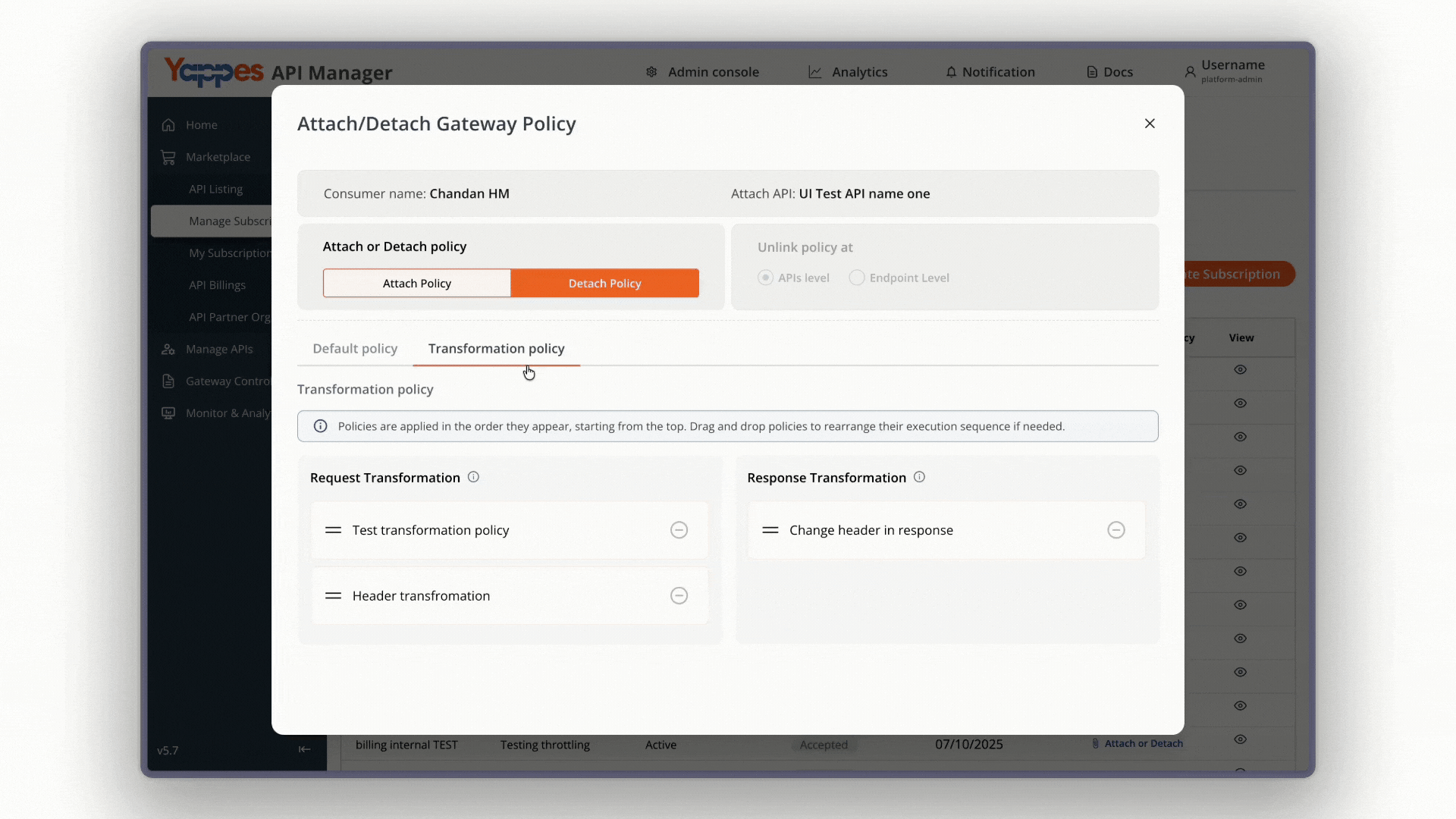1456x819 pixels.
Task: Open the Username profile menu
Action: pyautogui.click(x=1225, y=71)
